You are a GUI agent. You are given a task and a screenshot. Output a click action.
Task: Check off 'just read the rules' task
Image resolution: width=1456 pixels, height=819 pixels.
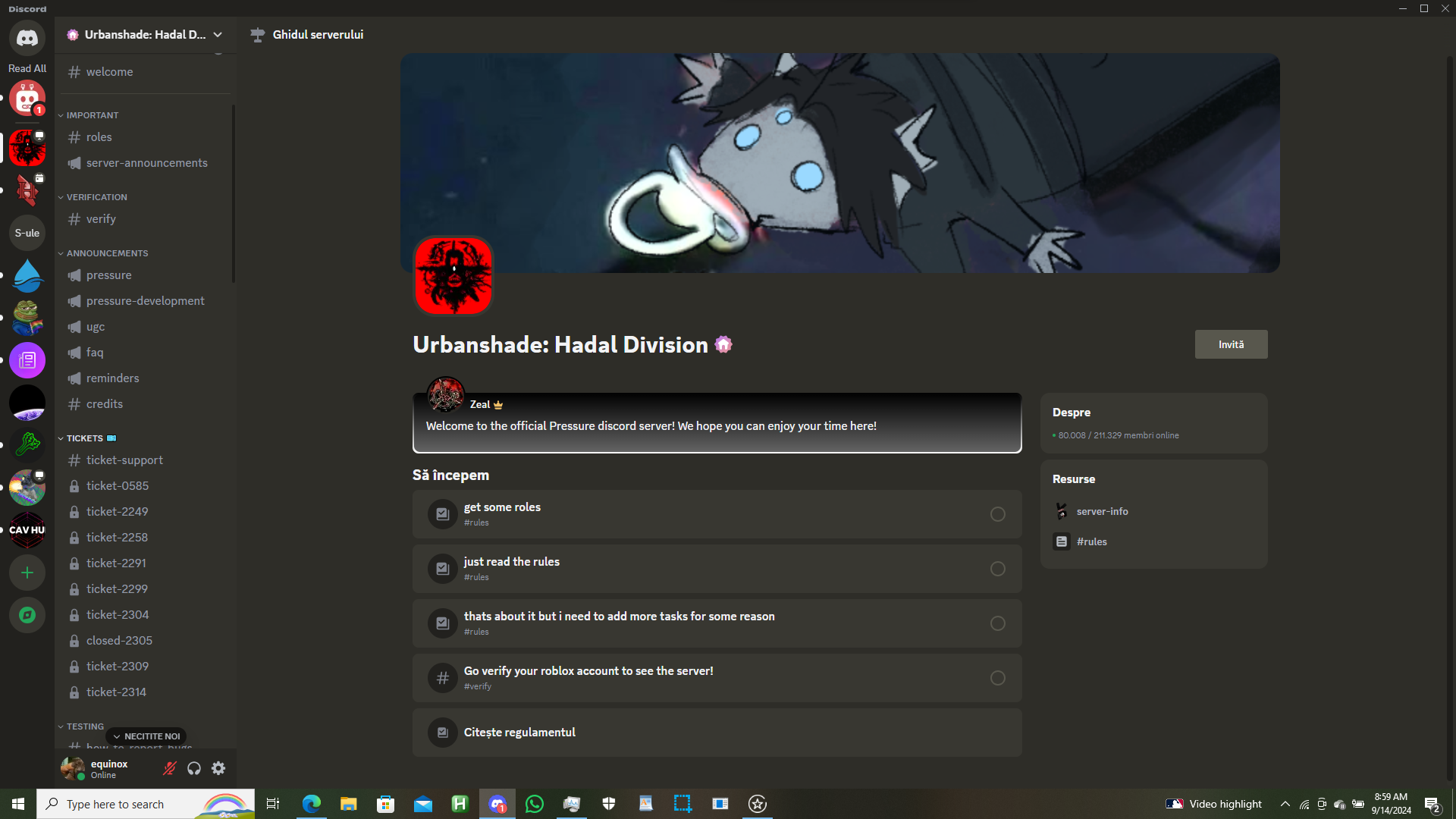tap(997, 569)
